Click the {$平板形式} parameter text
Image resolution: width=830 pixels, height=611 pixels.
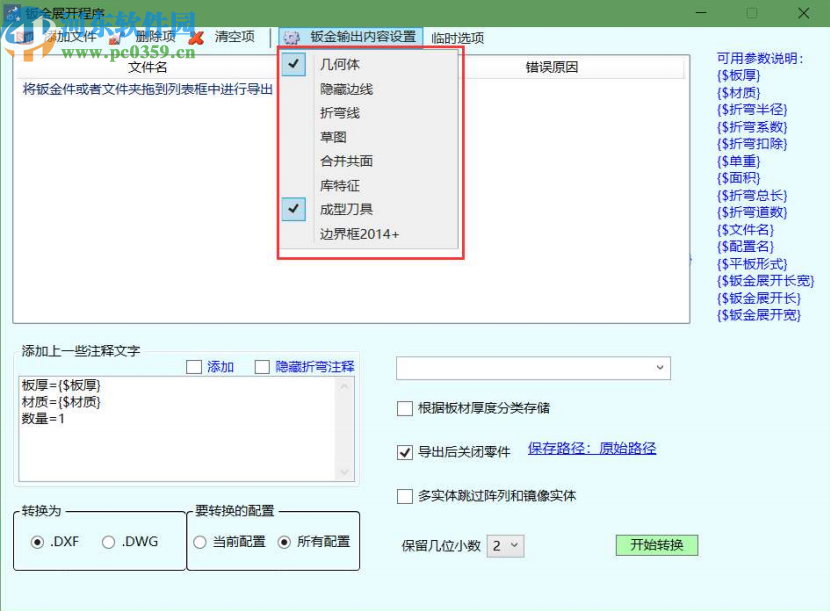click(752, 264)
